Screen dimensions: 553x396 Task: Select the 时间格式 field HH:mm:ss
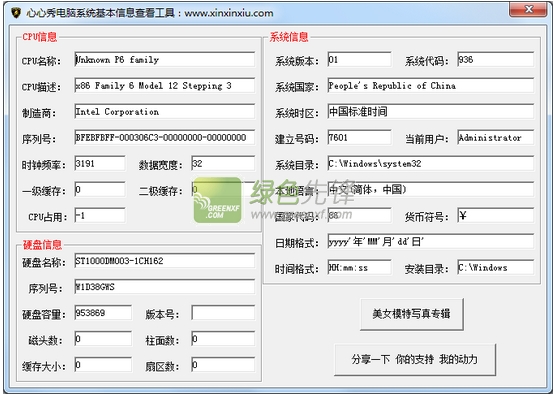pyautogui.click(x=359, y=268)
